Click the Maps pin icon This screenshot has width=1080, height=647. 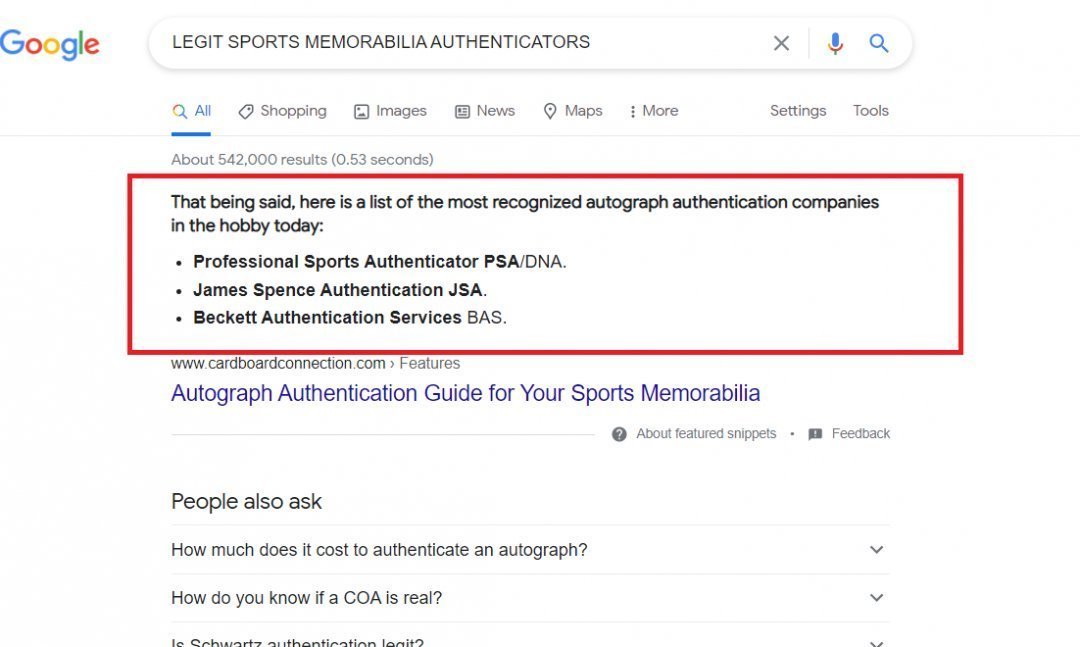tap(550, 112)
